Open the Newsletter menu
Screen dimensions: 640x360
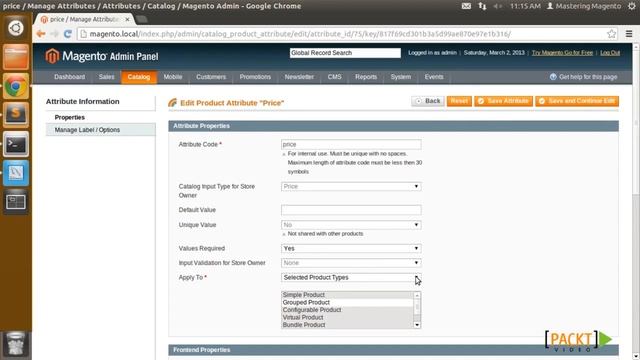[299, 77]
